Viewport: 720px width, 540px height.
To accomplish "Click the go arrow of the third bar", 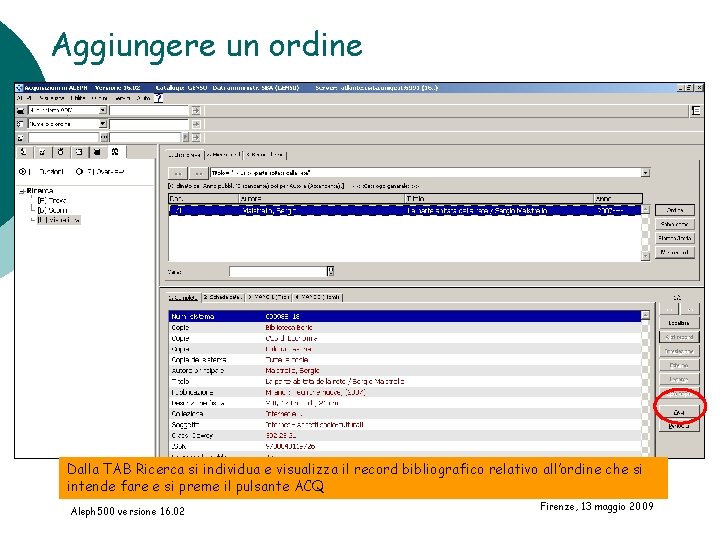I will 196,137.
